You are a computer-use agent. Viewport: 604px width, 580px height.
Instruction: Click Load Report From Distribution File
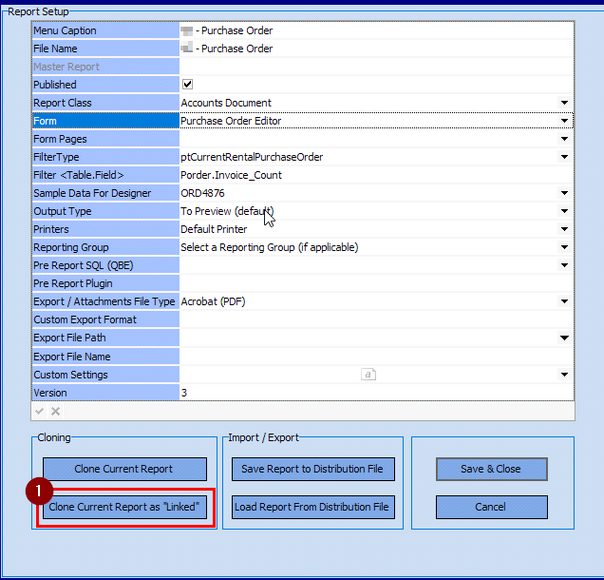click(311, 507)
